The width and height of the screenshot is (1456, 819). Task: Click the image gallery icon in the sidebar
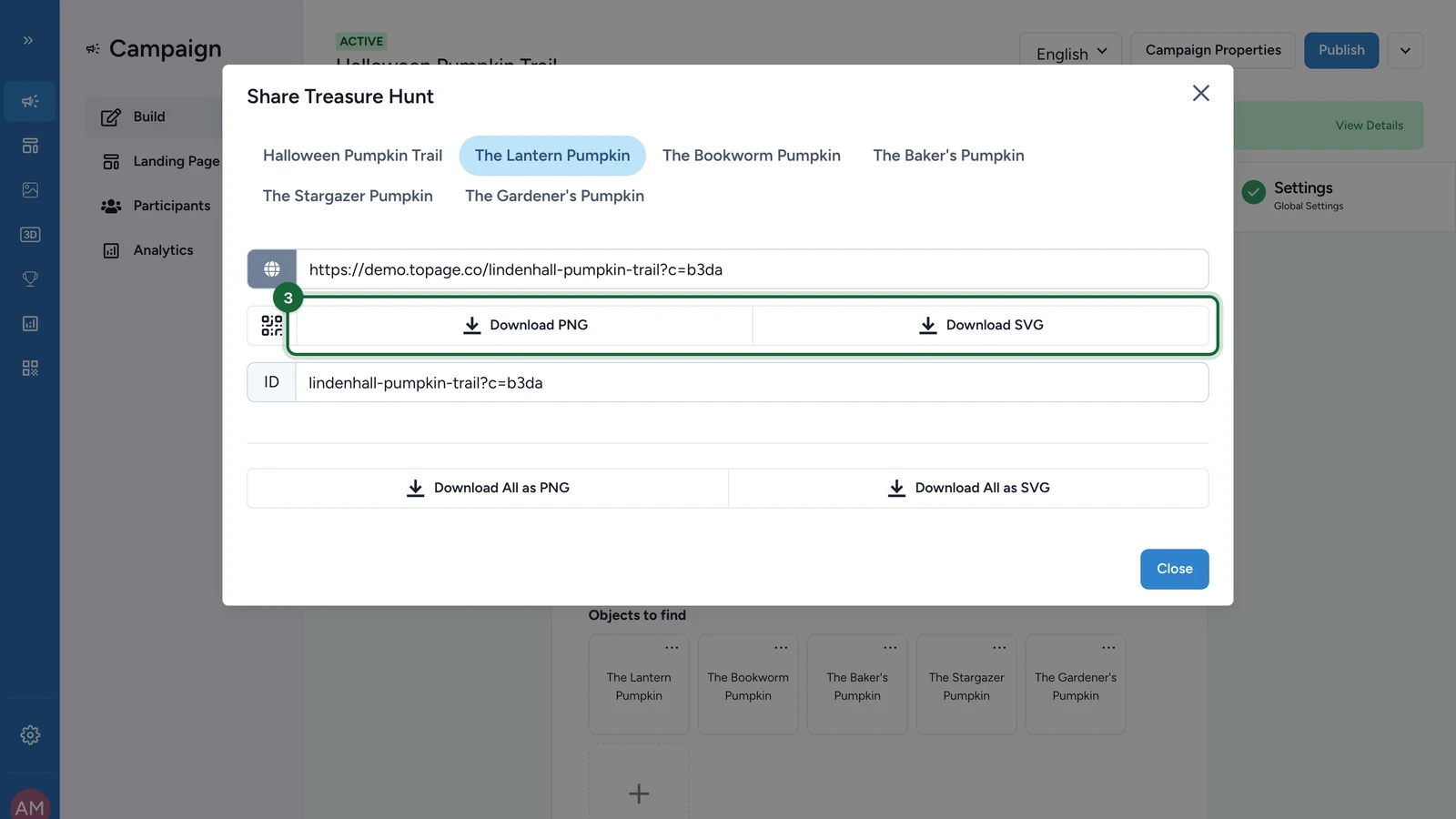coord(30,190)
